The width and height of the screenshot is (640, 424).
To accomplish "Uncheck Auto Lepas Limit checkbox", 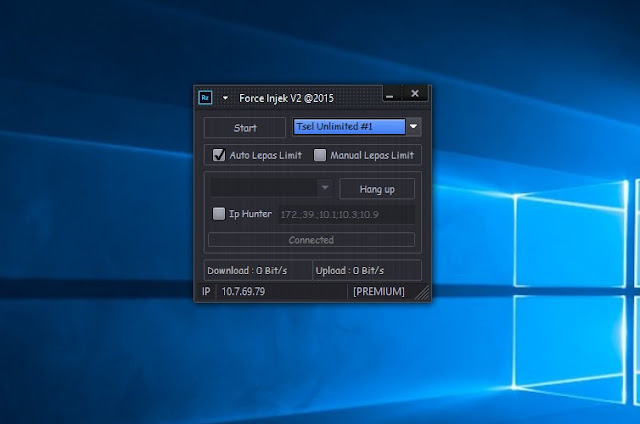I will 219,155.
